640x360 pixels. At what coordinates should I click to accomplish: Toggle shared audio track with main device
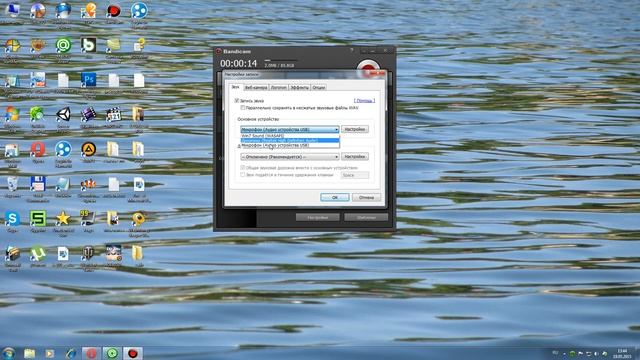[x=242, y=168]
